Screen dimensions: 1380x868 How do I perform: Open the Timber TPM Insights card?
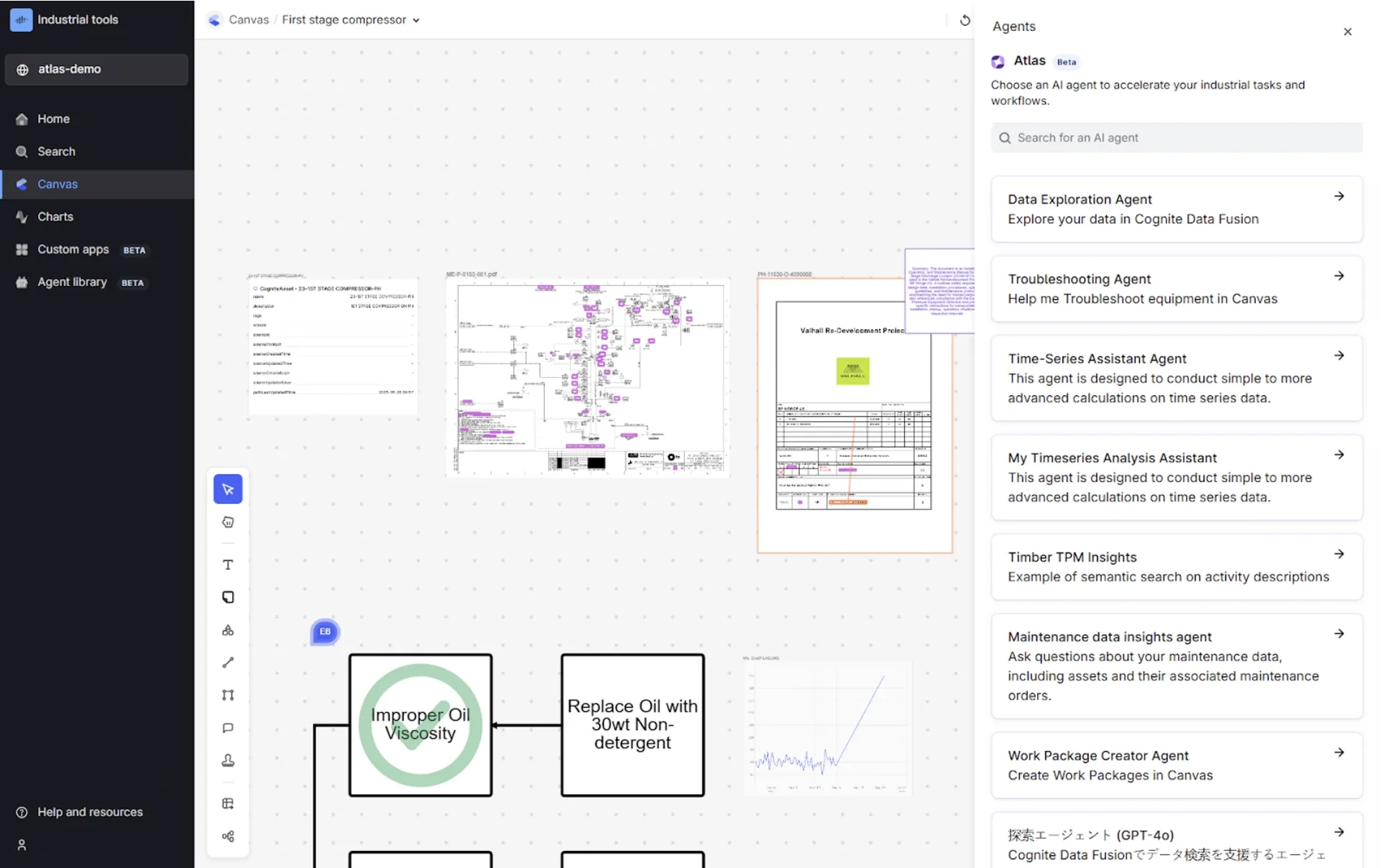click(x=1177, y=567)
